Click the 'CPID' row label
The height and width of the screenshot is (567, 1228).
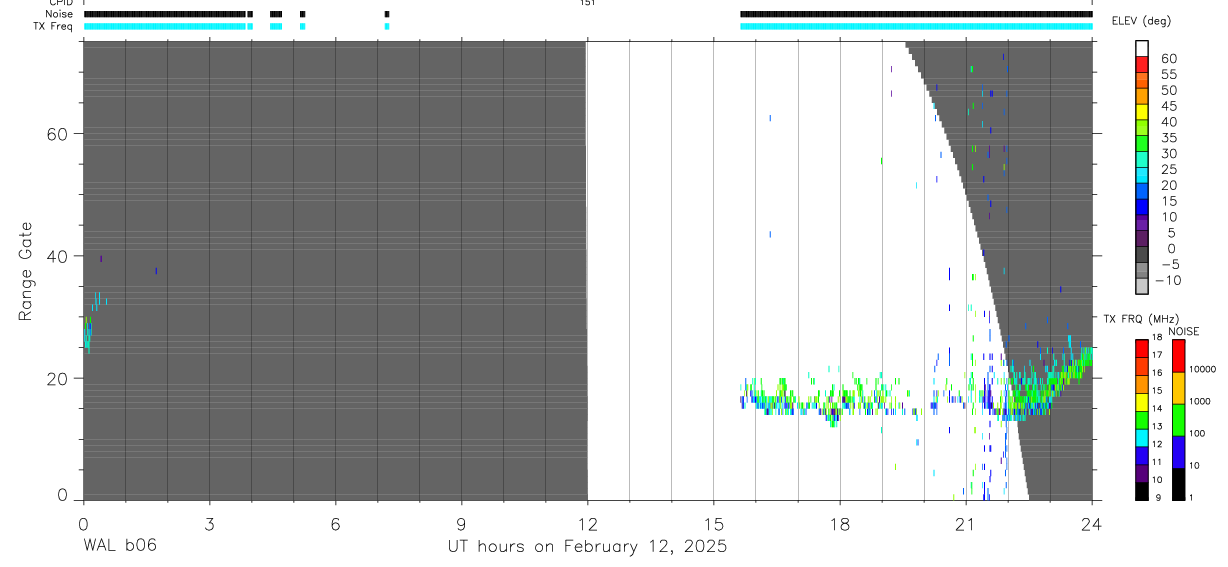pos(60,3)
